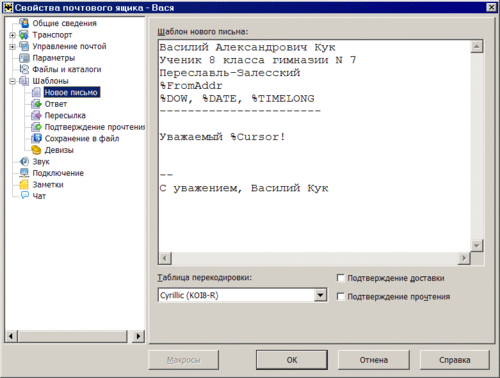
Task: Click the Макросы button
Action: pyautogui.click(x=184, y=360)
